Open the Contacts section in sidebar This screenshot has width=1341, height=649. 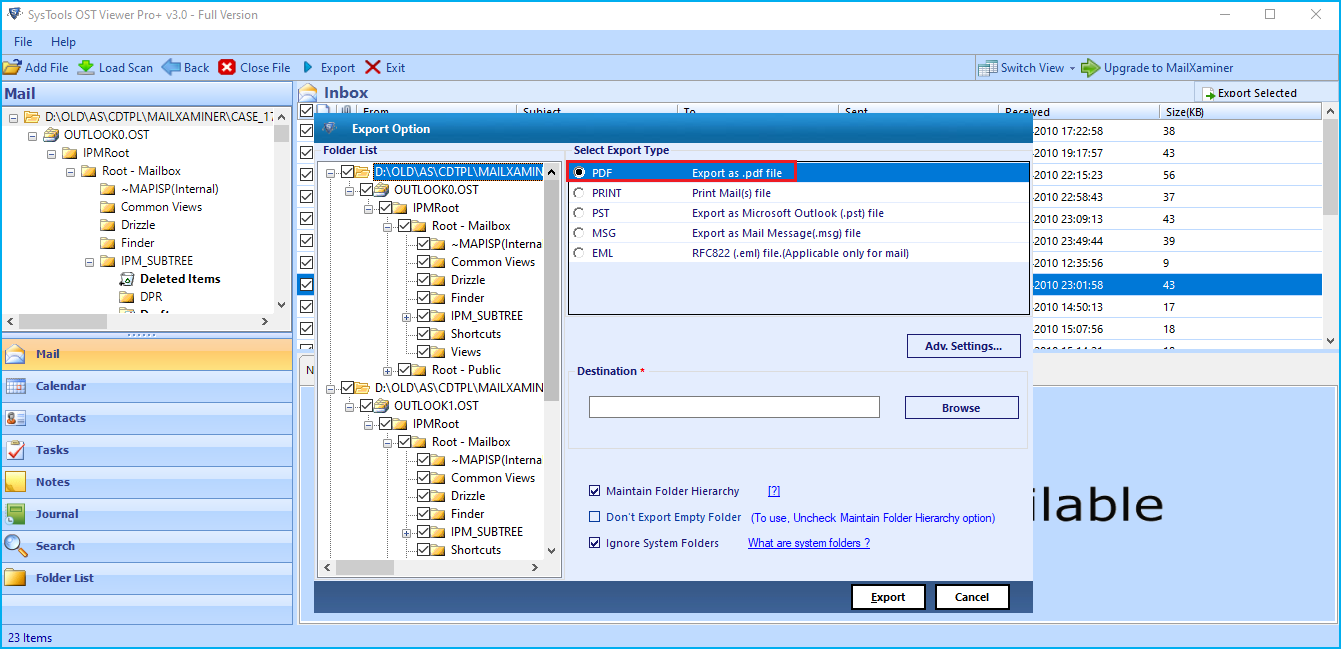(x=60, y=418)
